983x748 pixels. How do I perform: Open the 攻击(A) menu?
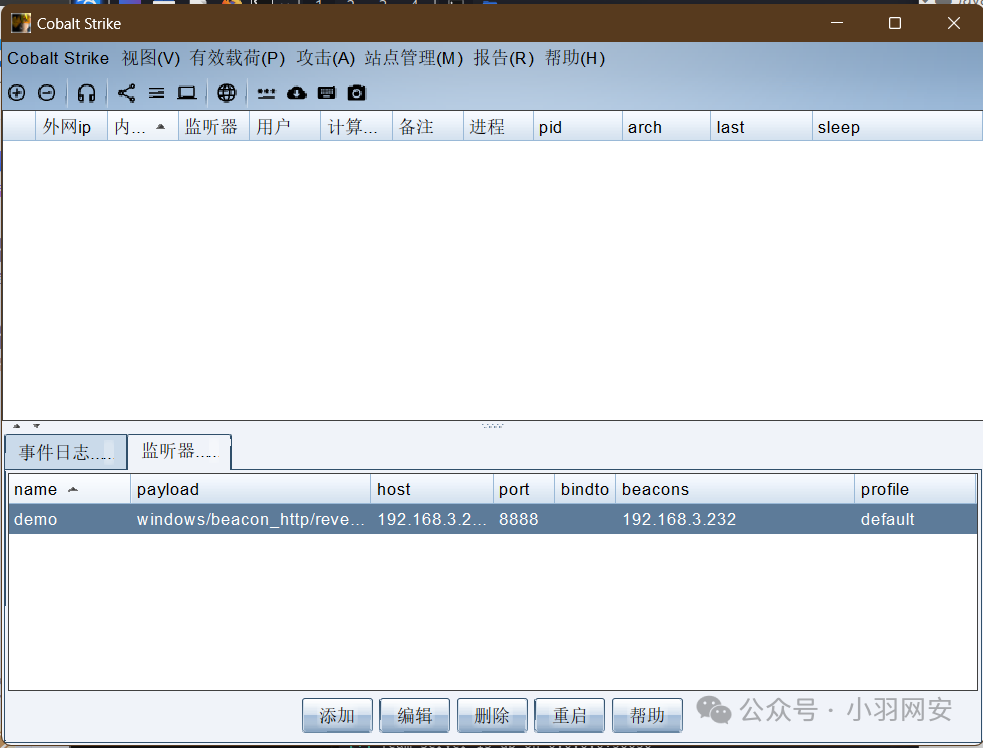click(325, 58)
